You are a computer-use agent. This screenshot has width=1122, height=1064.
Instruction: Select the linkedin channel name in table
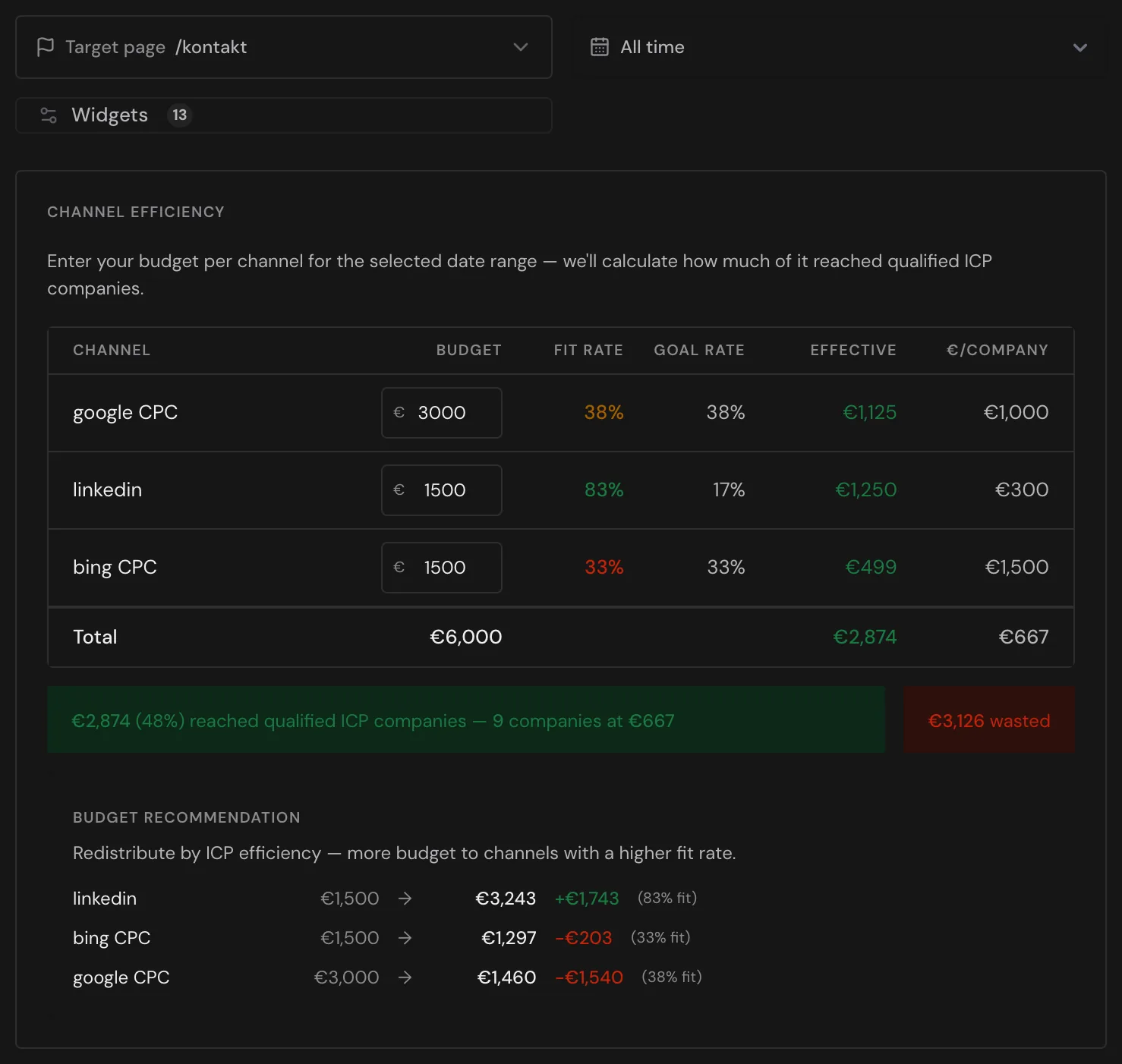click(x=108, y=490)
